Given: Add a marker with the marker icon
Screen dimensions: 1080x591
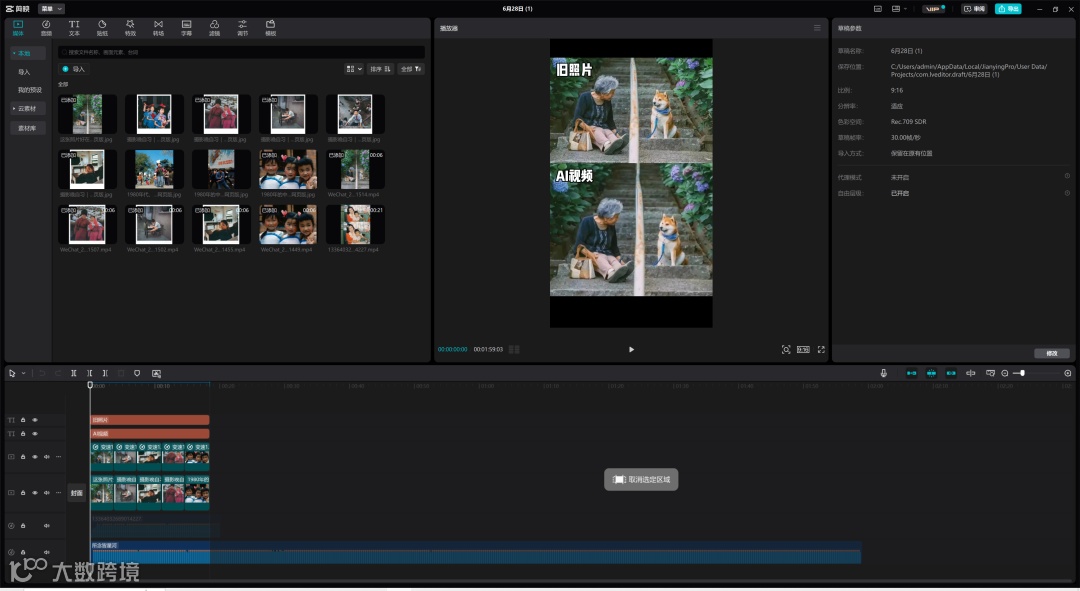Looking at the screenshot, I should [137, 373].
